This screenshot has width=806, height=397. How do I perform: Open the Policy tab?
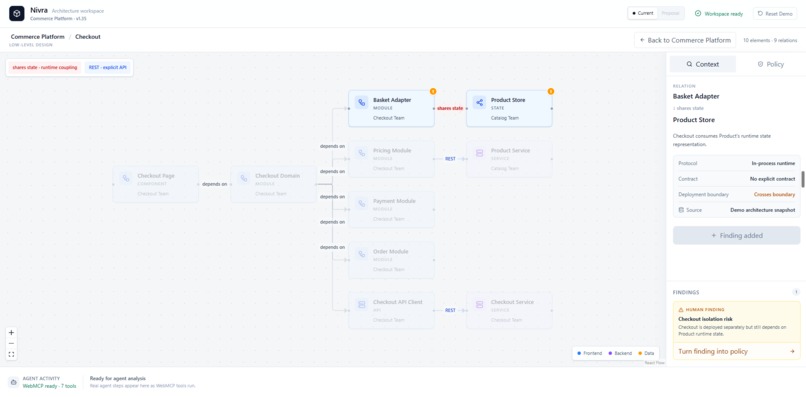[771, 64]
